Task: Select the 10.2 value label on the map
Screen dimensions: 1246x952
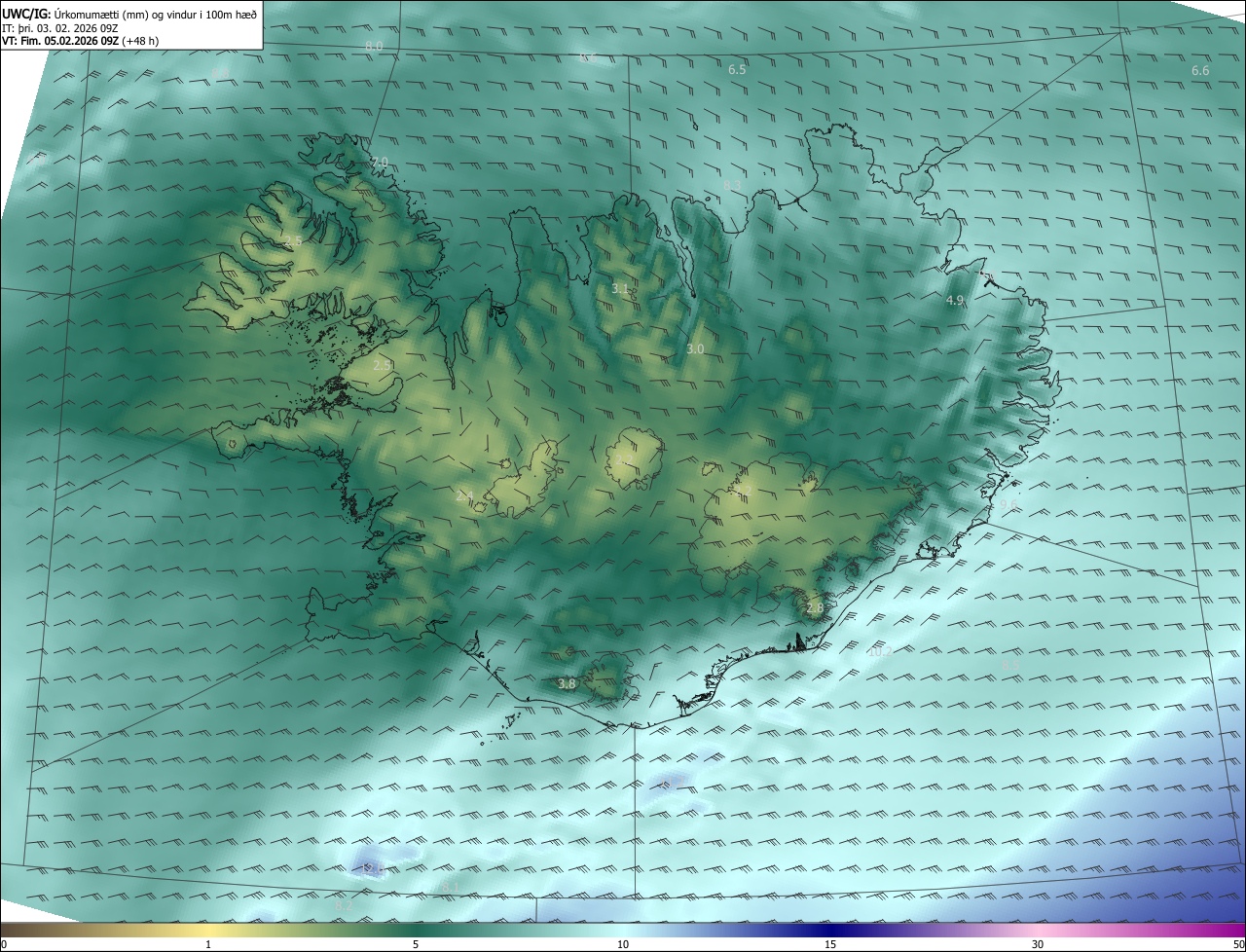Action: [879, 652]
